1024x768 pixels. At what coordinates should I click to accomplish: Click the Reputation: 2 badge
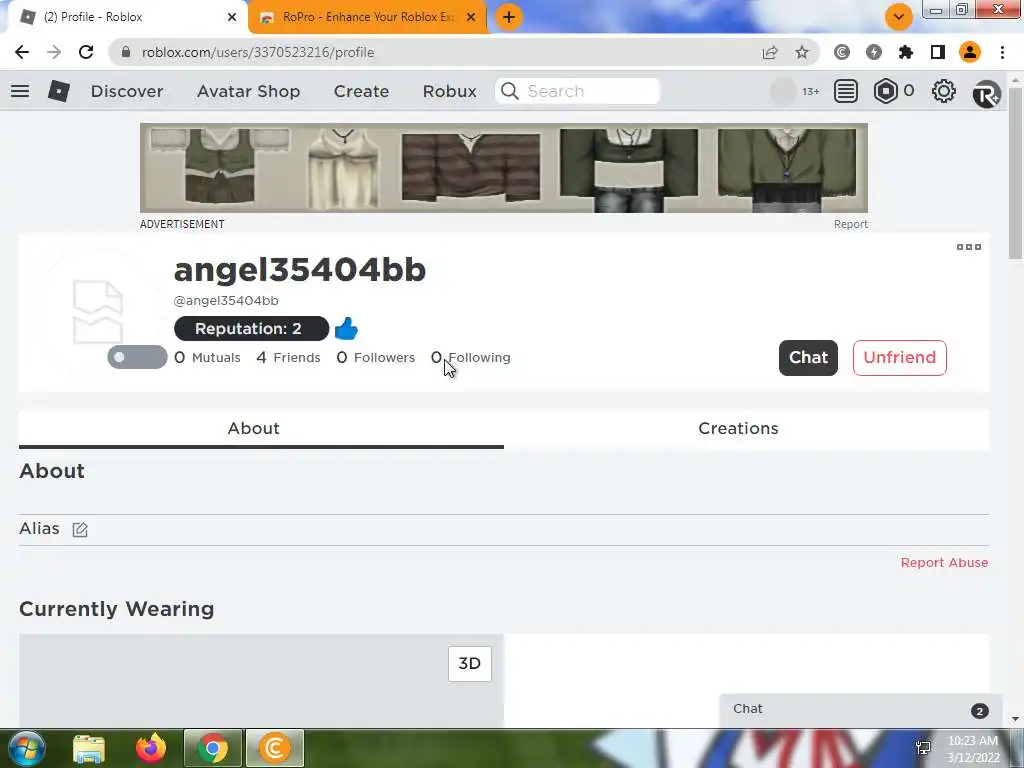click(x=251, y=328)
